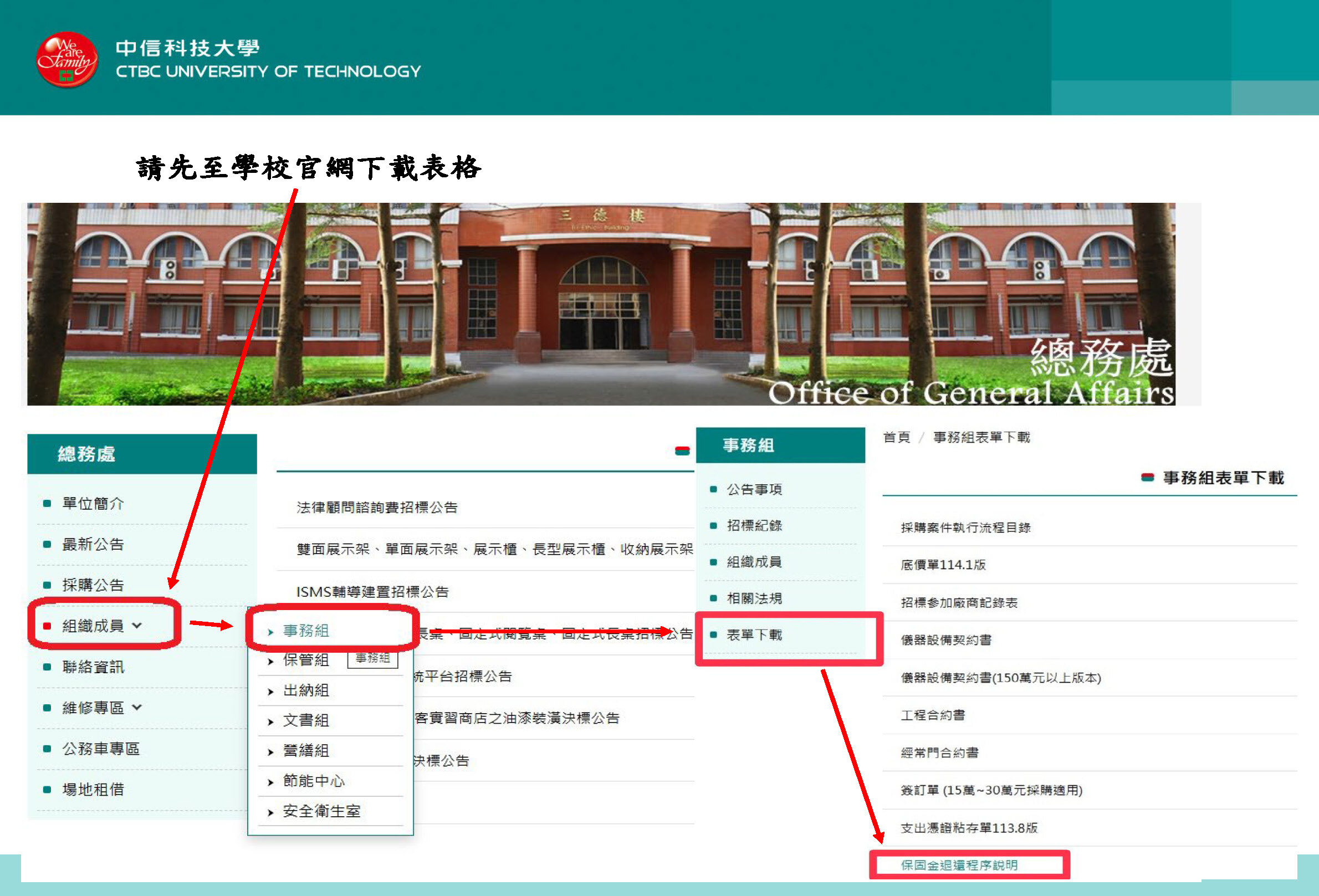Click 首頁 breadcrumb link
Viewport: 1319px width, 896px height.
tap(896, 437)
